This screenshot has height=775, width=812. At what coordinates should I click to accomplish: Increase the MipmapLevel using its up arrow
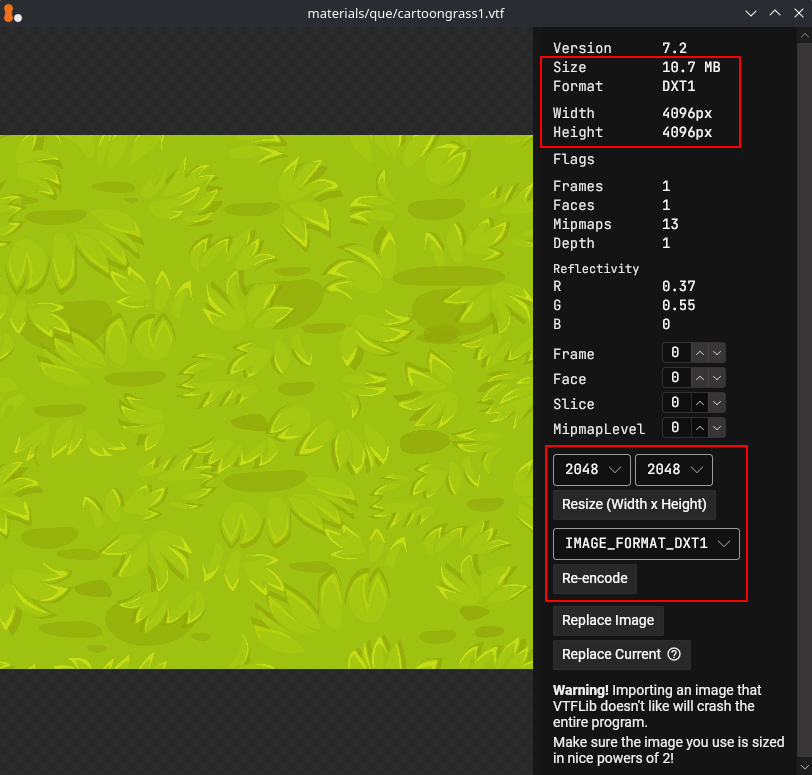tap(701, 428)
